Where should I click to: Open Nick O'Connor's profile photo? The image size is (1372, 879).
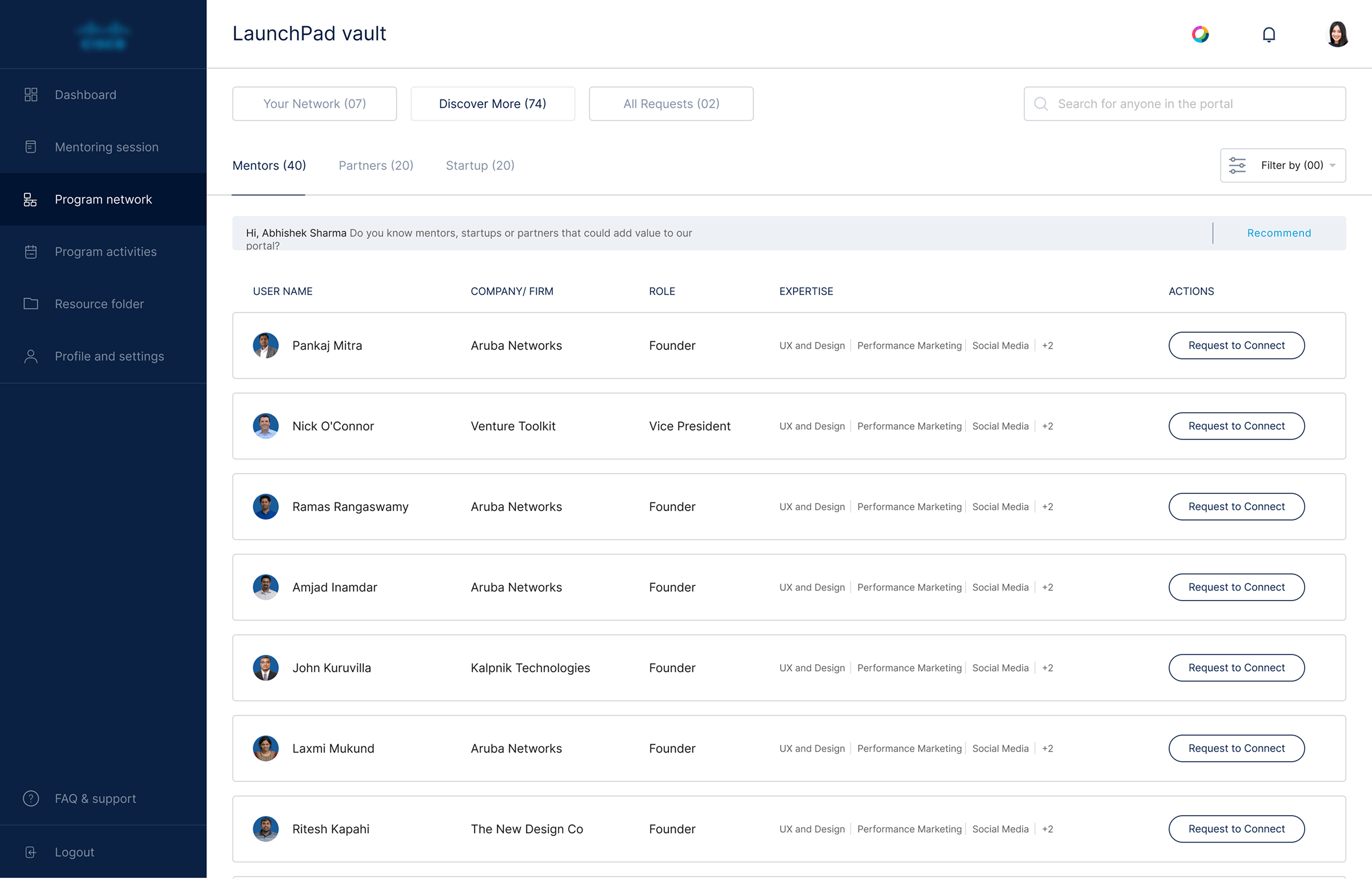(266, 426)
